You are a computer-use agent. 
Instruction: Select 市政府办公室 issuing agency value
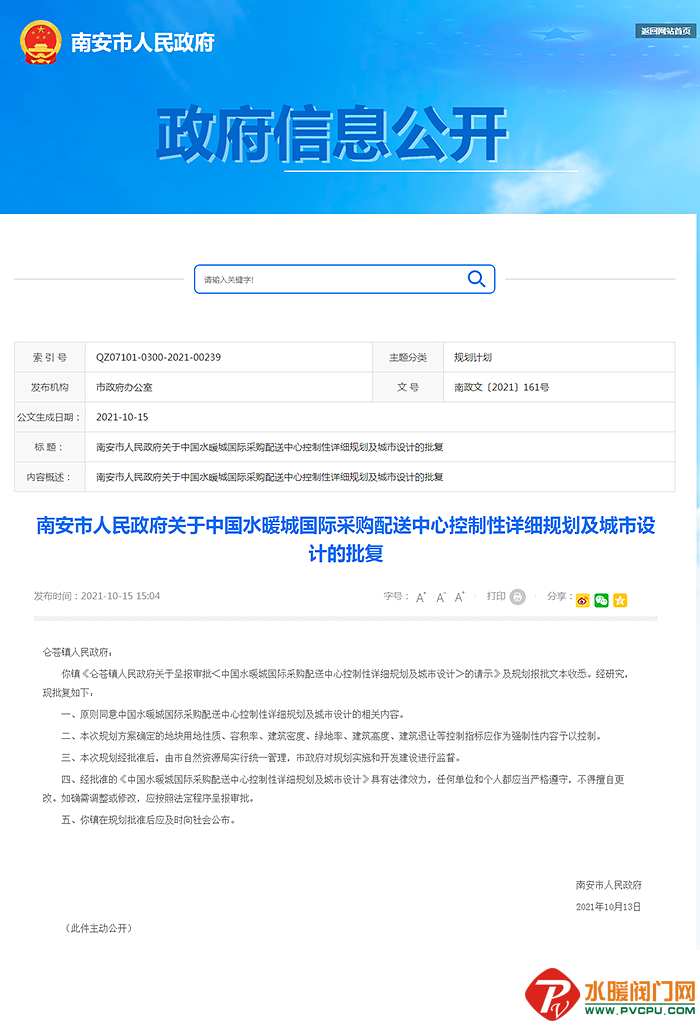[124, 387]
